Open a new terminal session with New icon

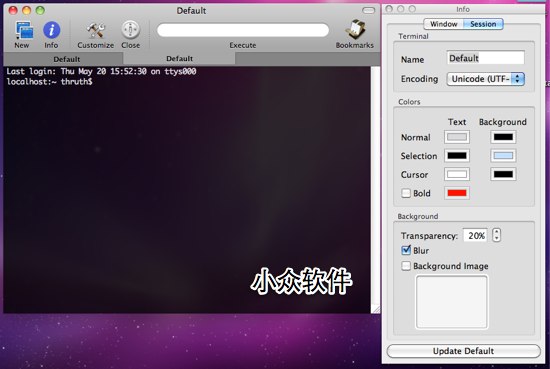[24, 30]
